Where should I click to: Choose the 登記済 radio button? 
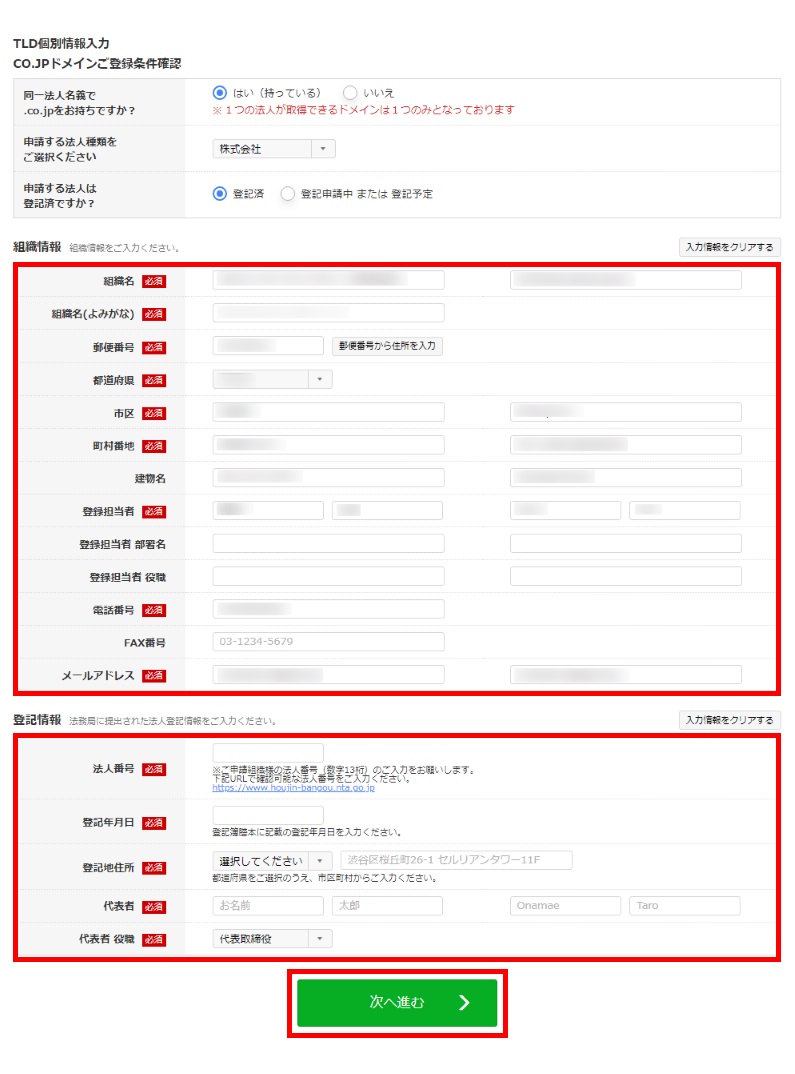click(220, 194)
